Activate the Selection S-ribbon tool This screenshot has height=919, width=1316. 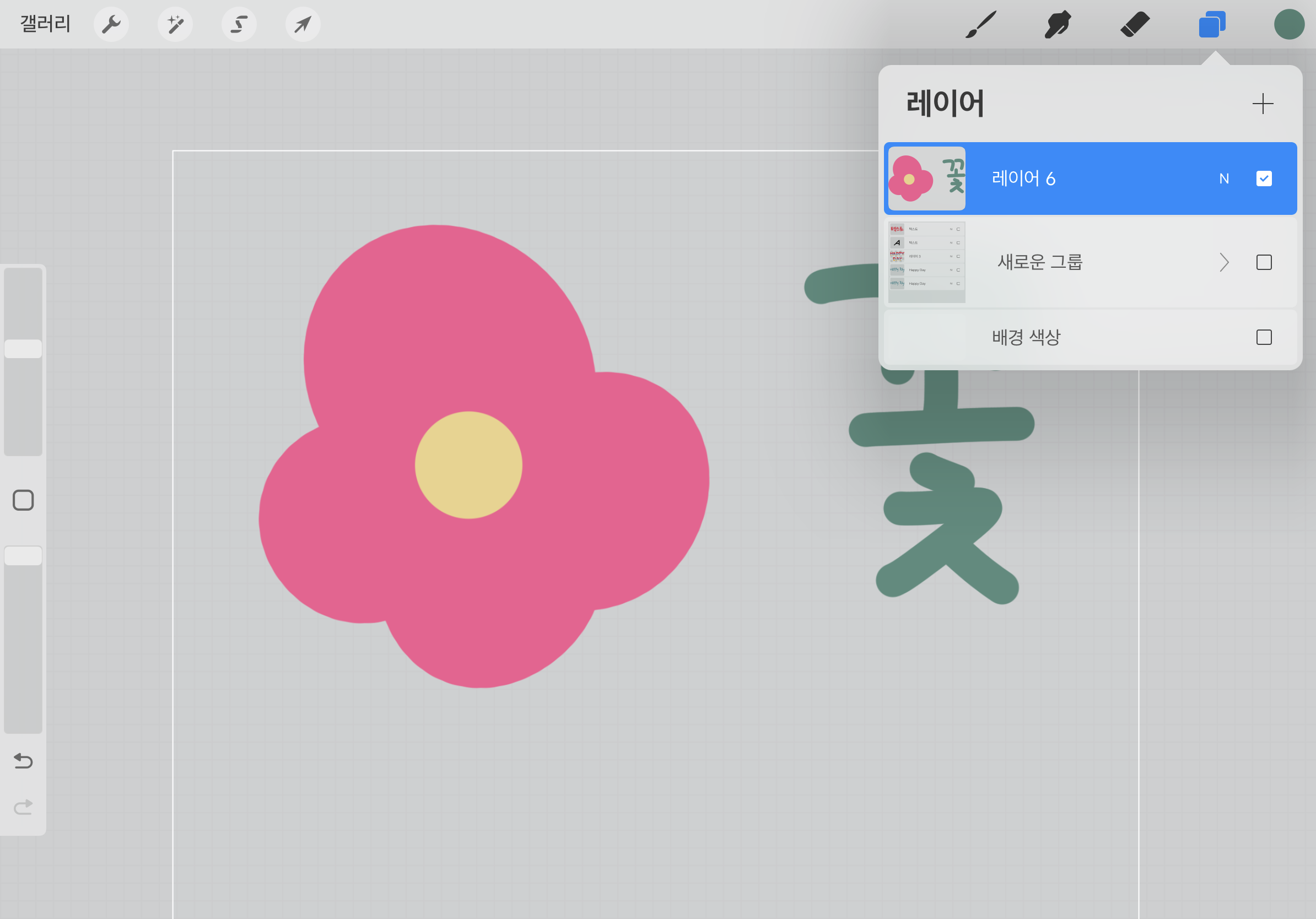coord(239,24)
